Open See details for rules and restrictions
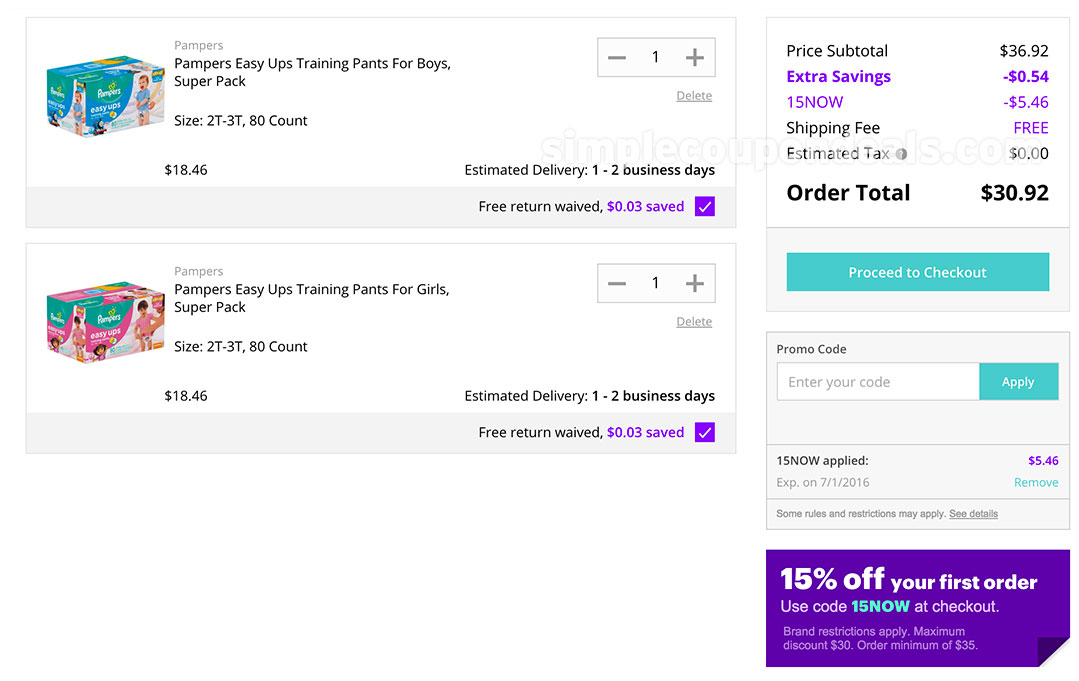Image resolution: width=1079 pixels, height=681 pixels. [x=973, y=513]
